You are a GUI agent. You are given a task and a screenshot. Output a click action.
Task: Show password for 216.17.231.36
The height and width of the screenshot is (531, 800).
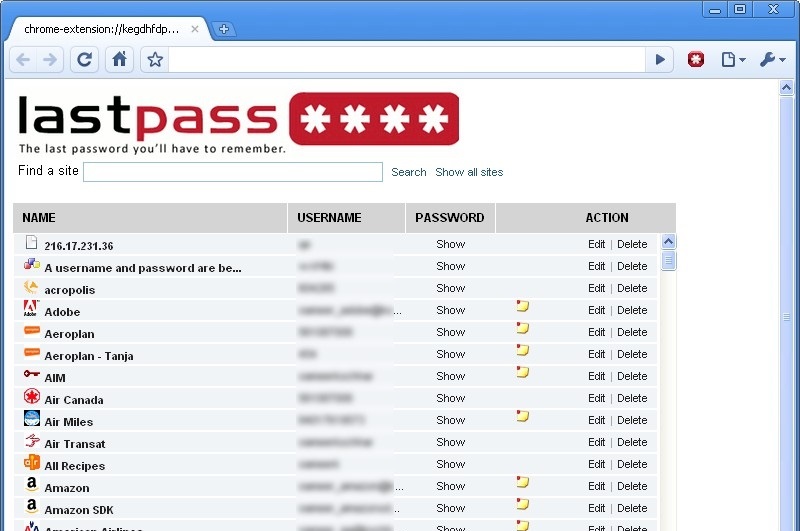point(451,244)
